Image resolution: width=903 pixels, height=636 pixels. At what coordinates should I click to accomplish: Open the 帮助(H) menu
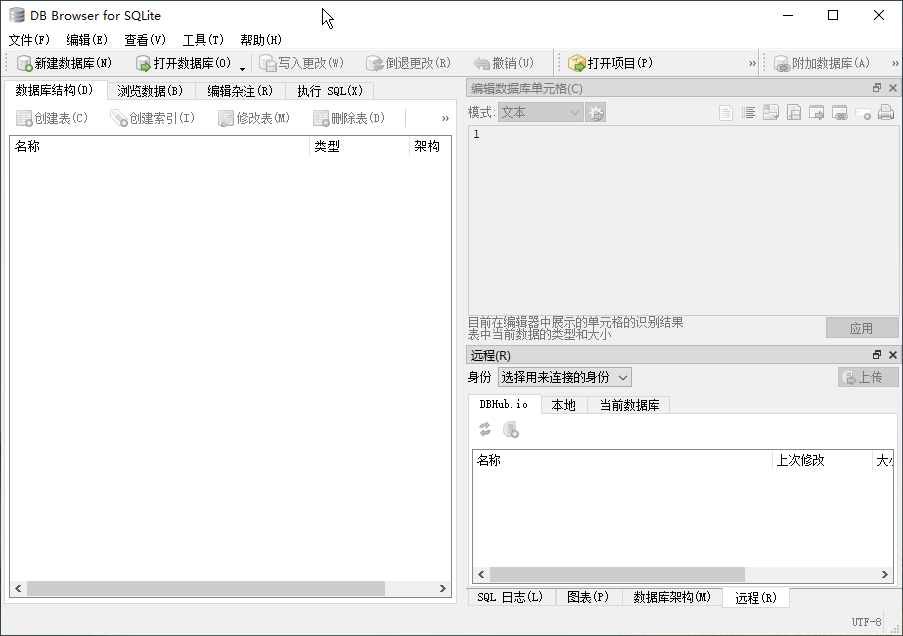[x=261, y=40]
